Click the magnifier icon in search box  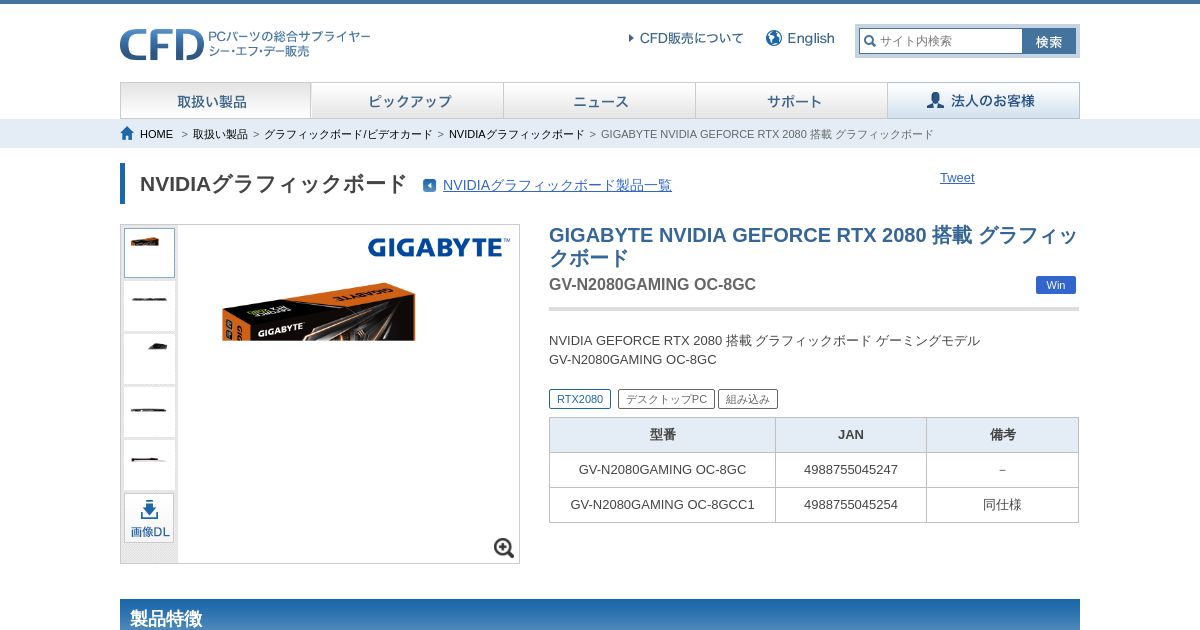coord(870,41)
